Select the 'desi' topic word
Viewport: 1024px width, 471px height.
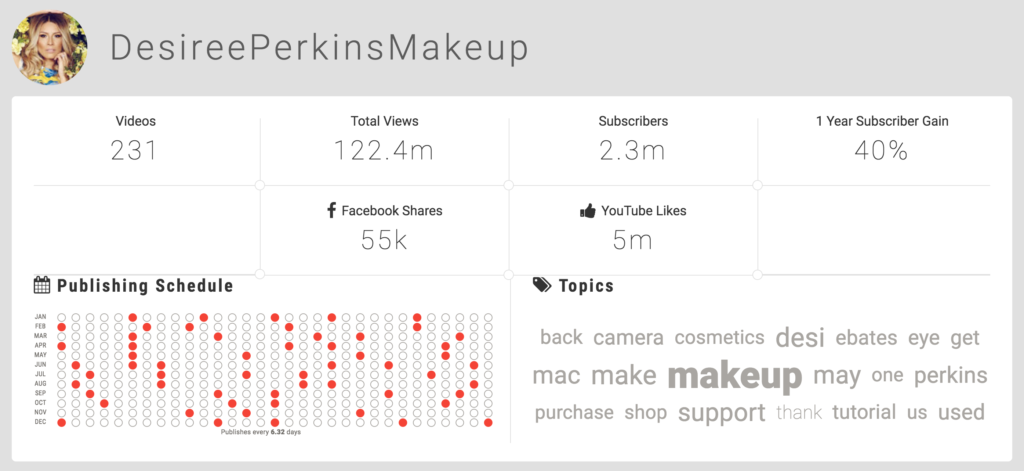800,338
